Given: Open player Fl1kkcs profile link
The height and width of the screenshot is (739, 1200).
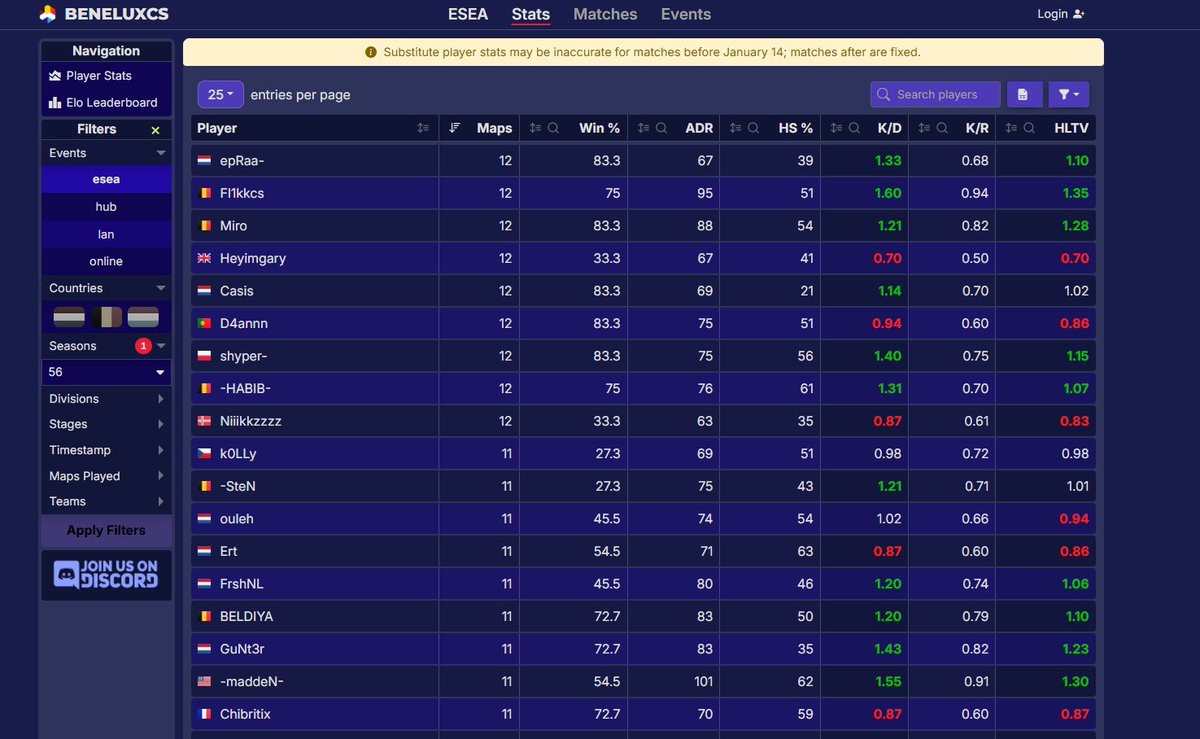Looking at the screenshot, I should 242,193.
